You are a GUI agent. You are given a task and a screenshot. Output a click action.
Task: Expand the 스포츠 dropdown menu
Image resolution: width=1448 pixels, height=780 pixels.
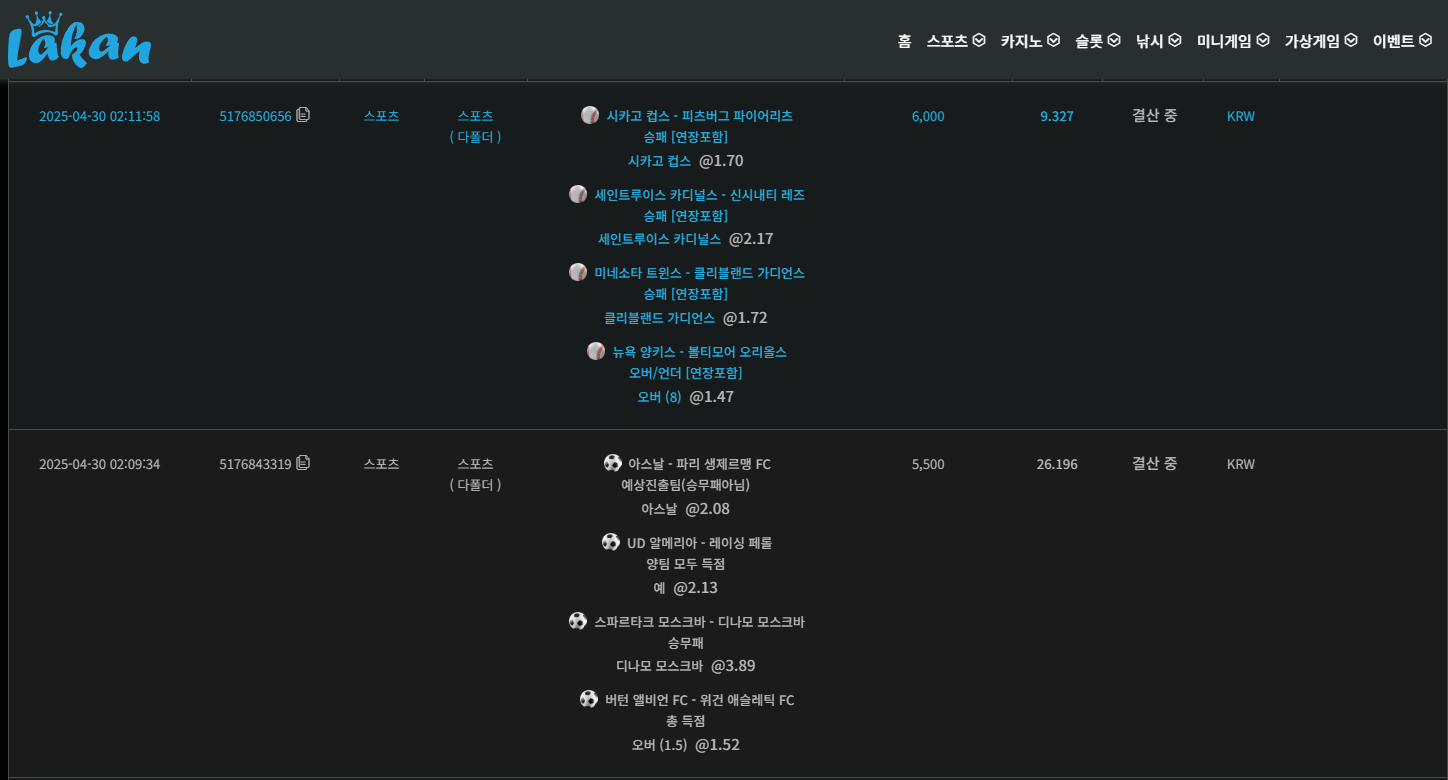[955, 41]
